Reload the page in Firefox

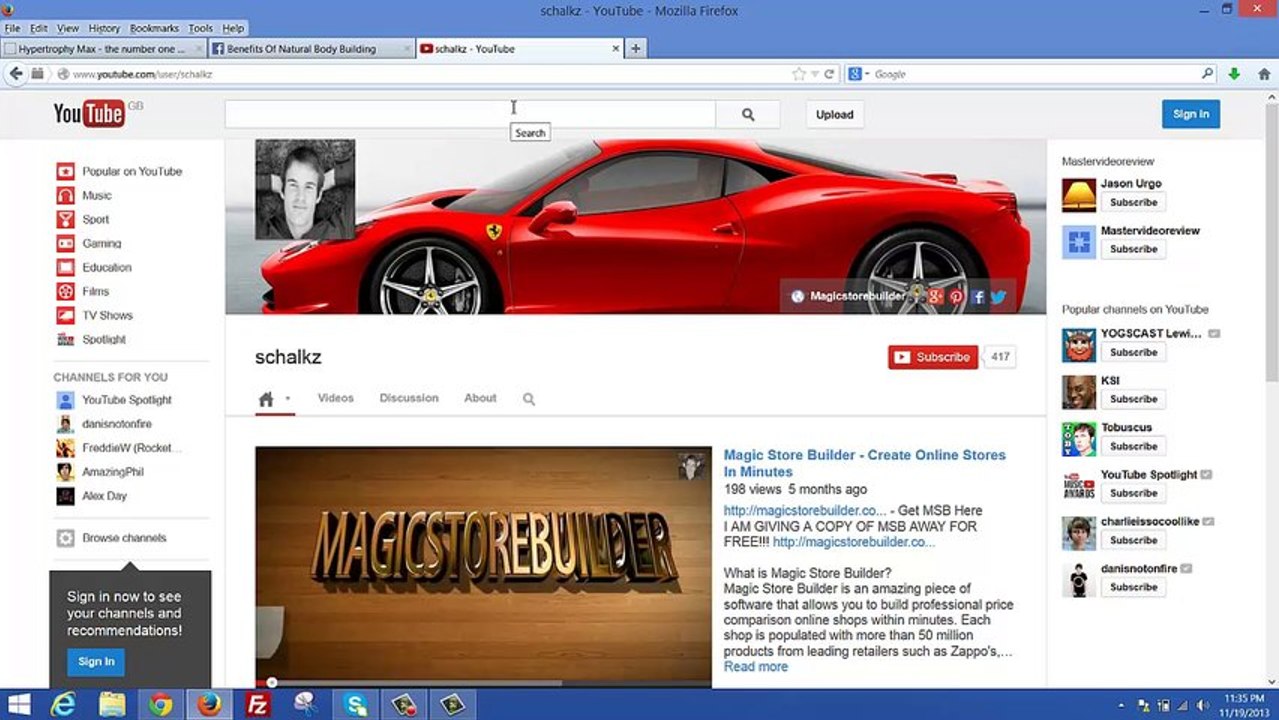pos(829,74)
